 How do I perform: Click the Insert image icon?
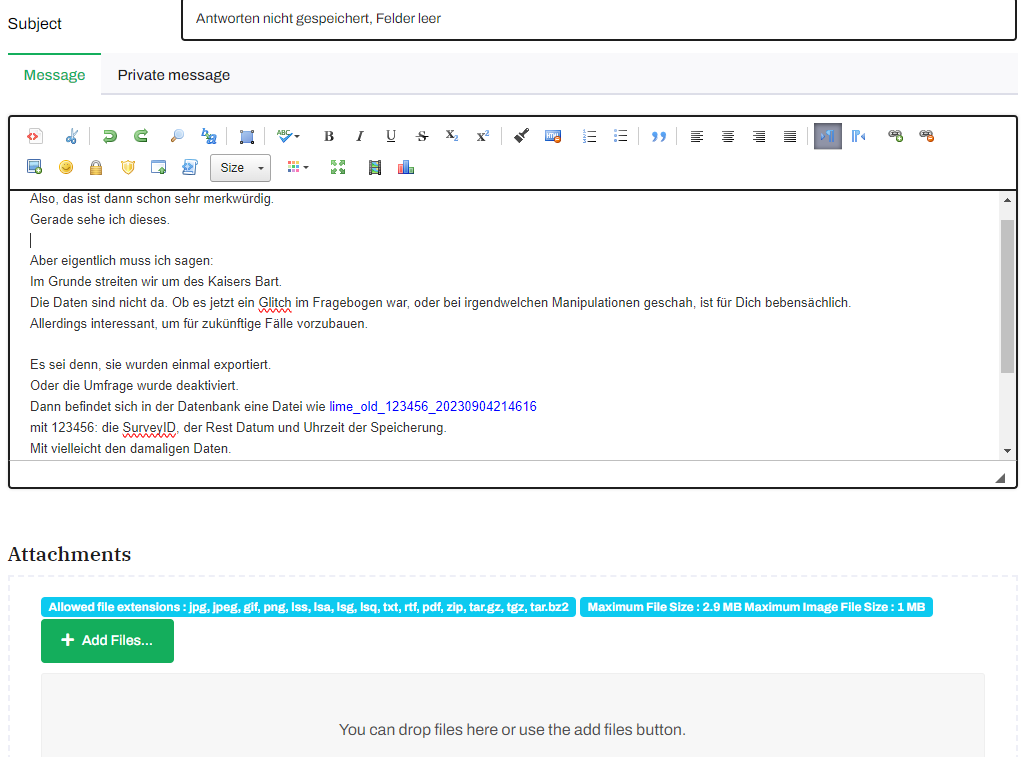pos(35,167)
